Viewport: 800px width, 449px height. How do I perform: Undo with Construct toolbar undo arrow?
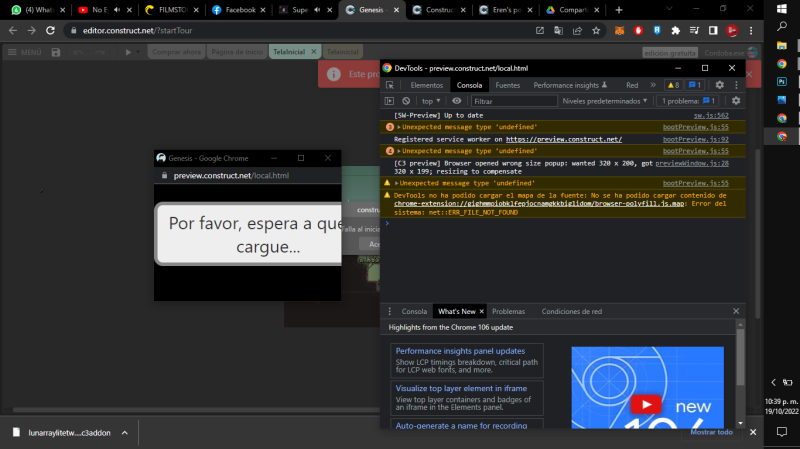point(78,52)
